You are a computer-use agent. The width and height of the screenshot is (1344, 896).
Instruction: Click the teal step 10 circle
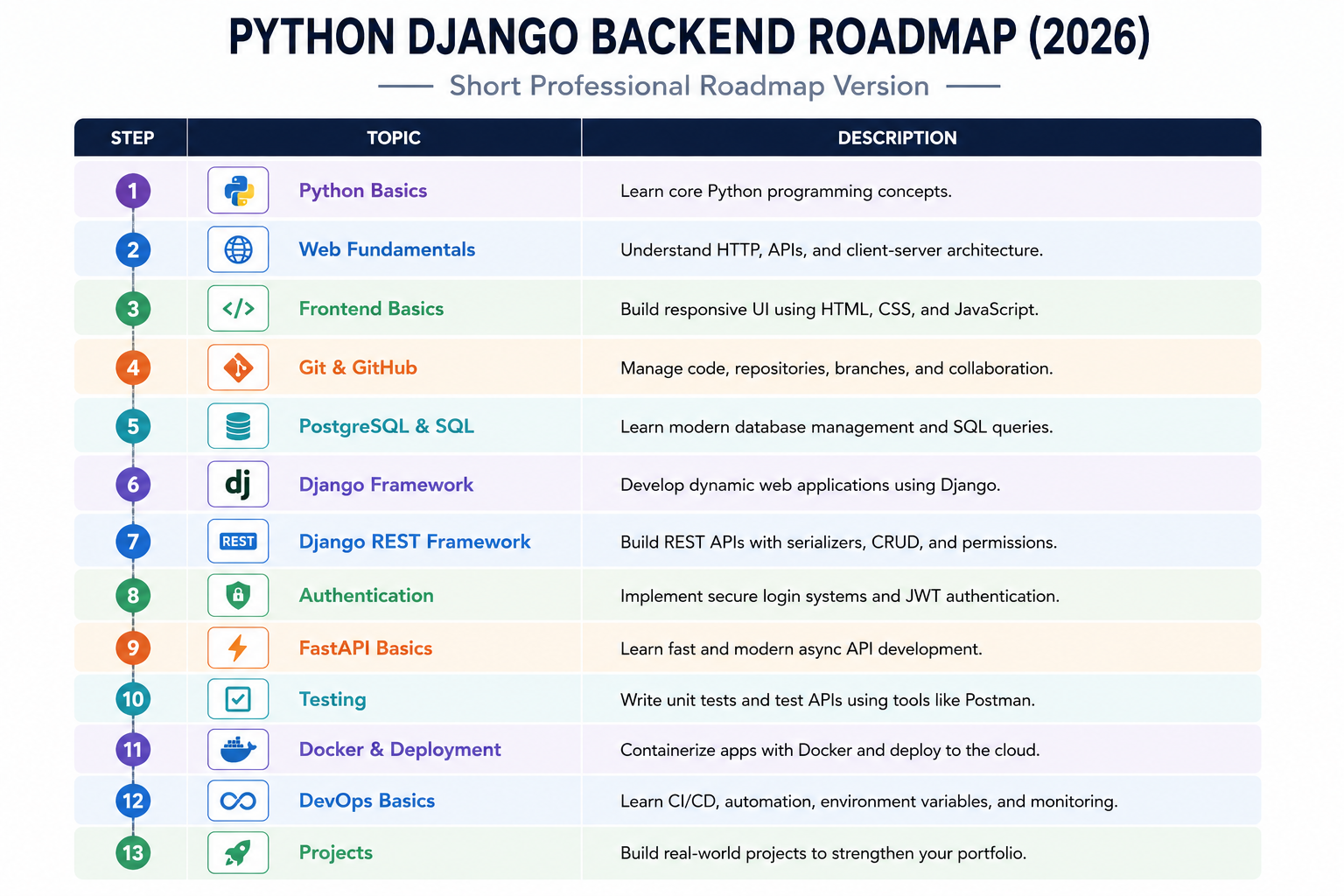coord(133,699)
